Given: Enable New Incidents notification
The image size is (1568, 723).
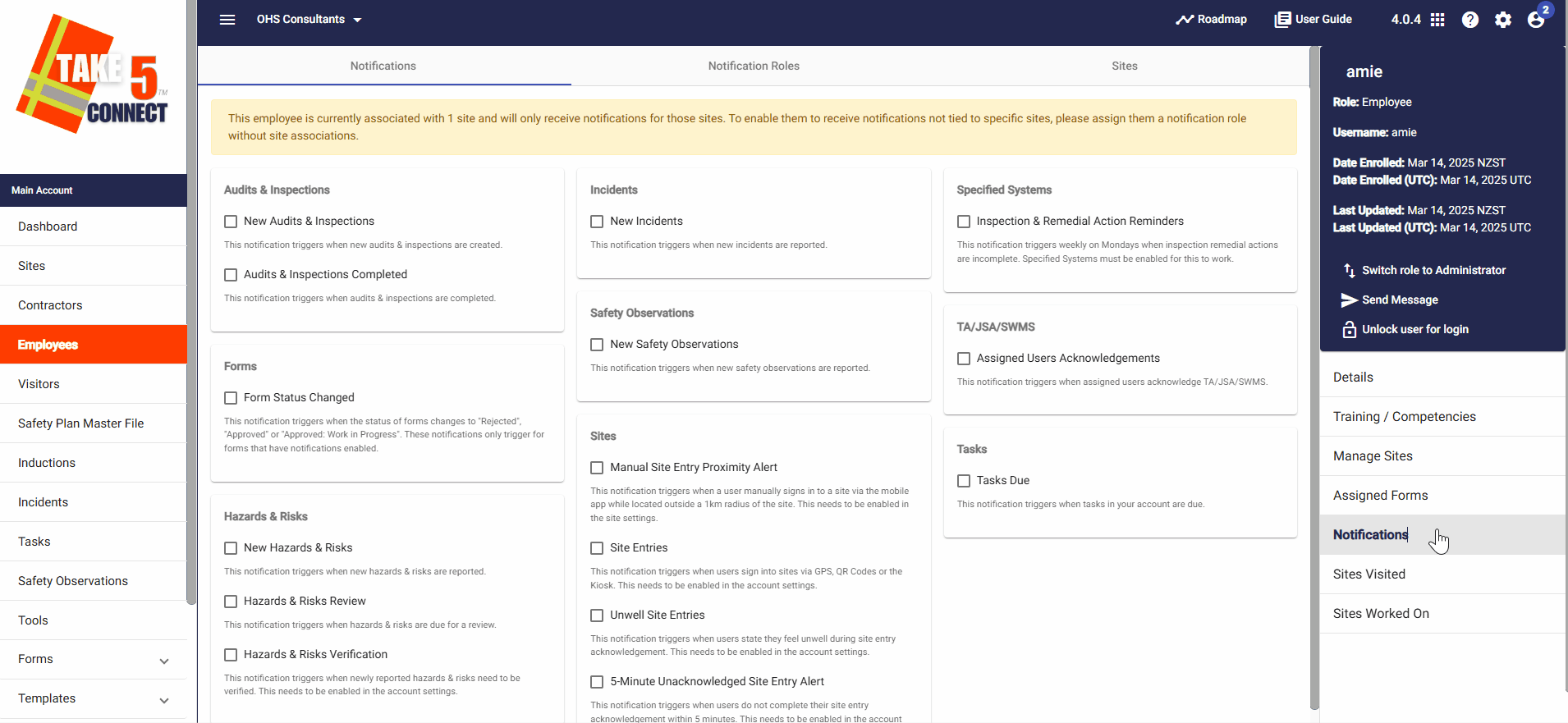Looking at the screenshot, I should tap(597, 222).
